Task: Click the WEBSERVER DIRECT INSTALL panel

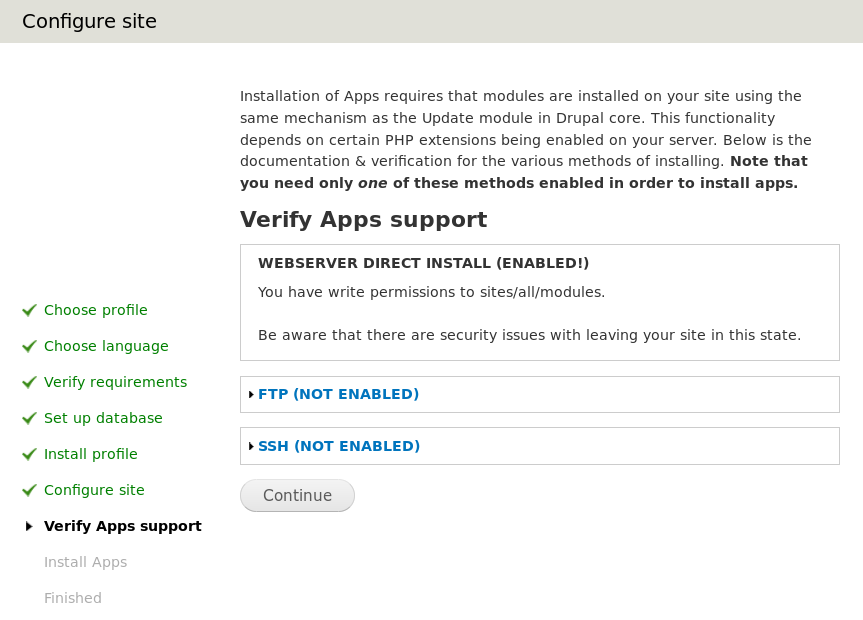Action: coord(539,300)
